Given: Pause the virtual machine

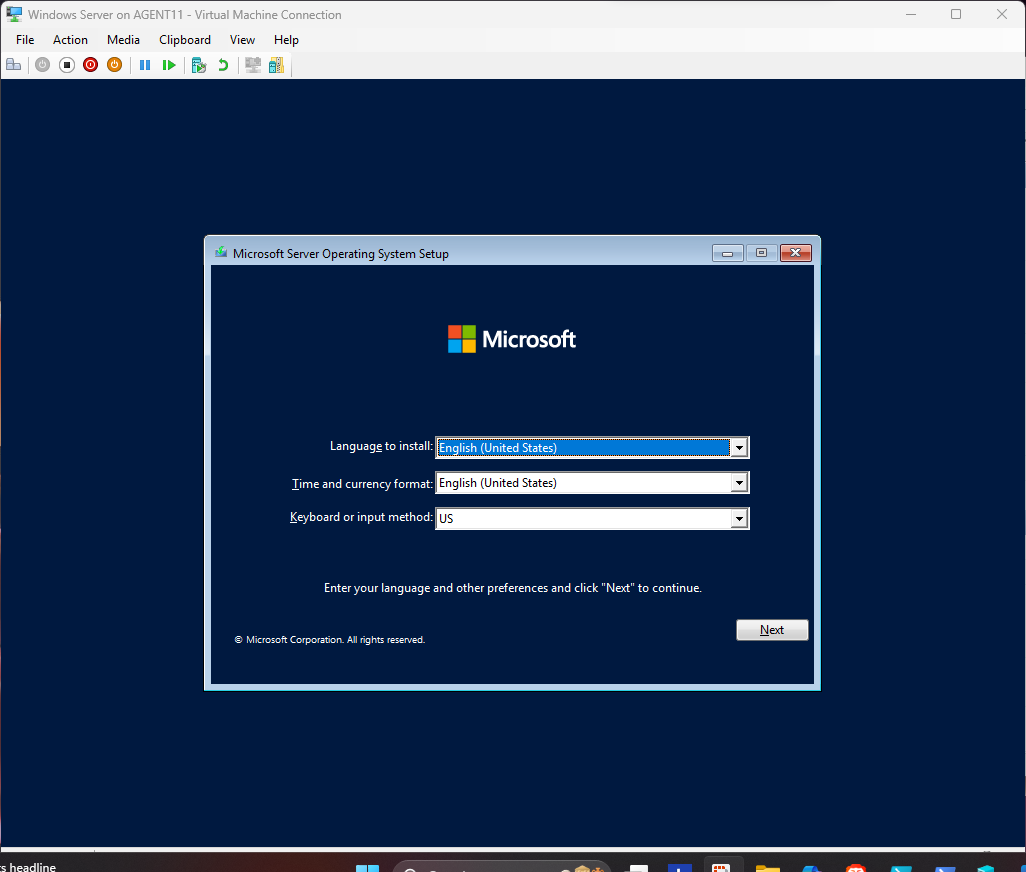Looking at the screenshot, I should click(145, 65).
